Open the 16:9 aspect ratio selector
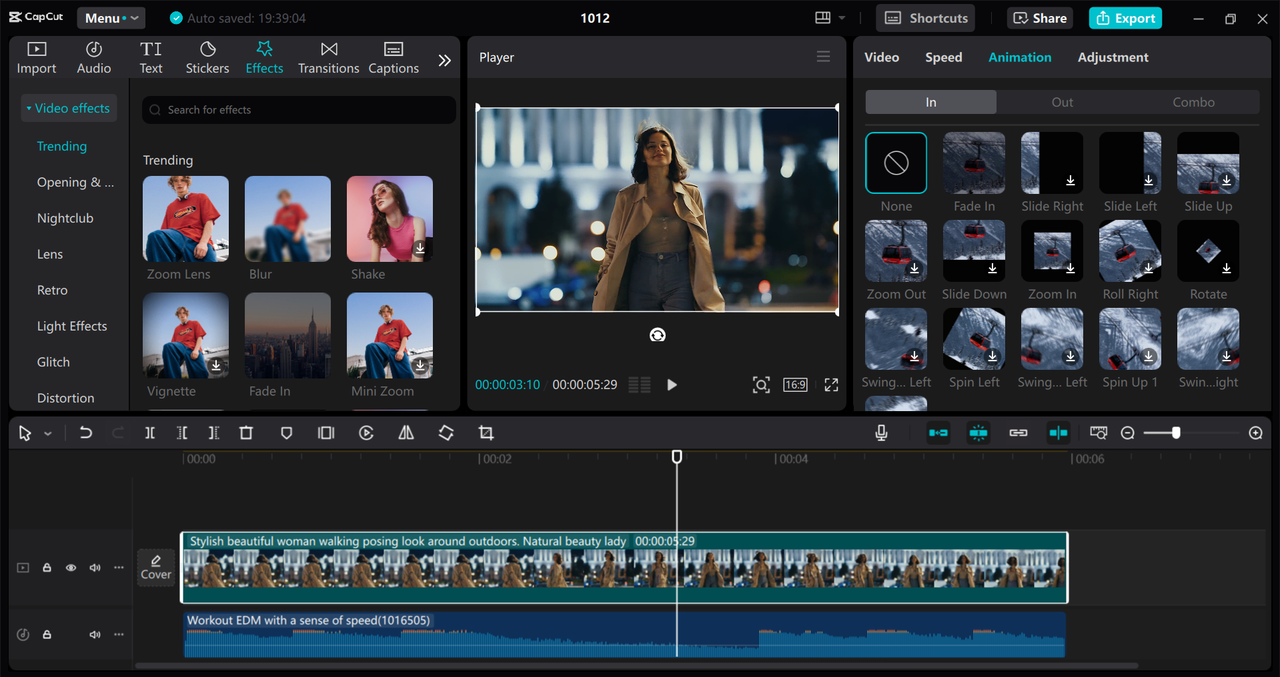 (x=795, y=385)
